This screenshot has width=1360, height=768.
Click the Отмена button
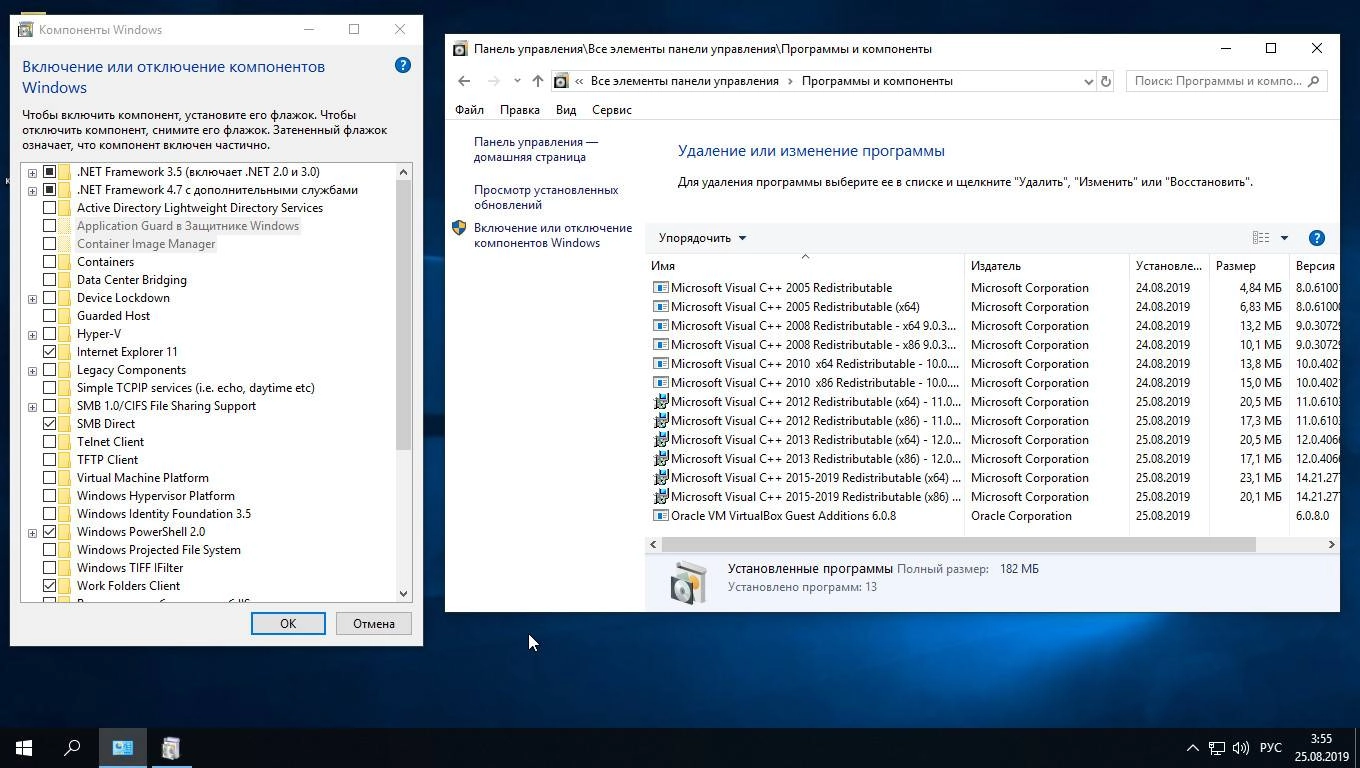click(x=374, y=623)
